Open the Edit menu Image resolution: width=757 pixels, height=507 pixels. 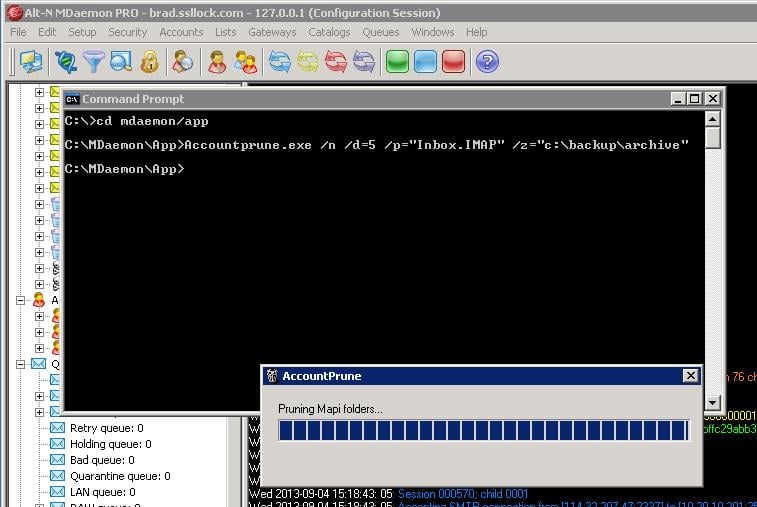tap(47, 32)
